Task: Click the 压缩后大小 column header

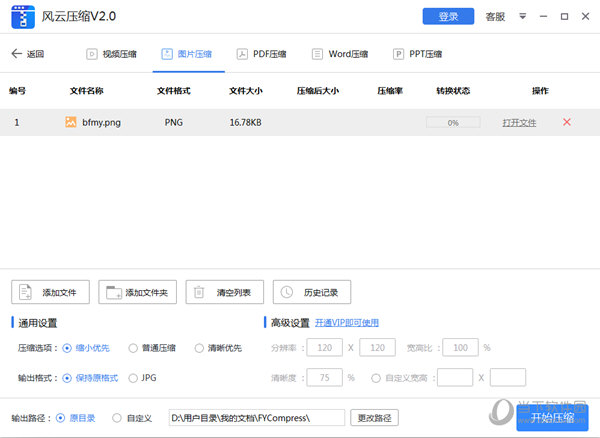Action: point(318,91)
